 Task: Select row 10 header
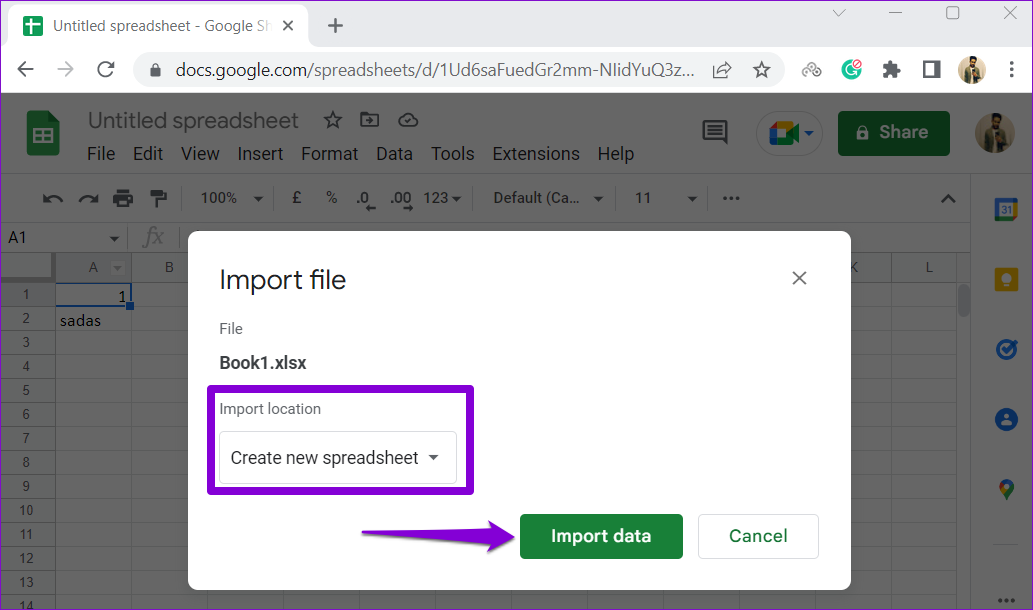(26, 510)
